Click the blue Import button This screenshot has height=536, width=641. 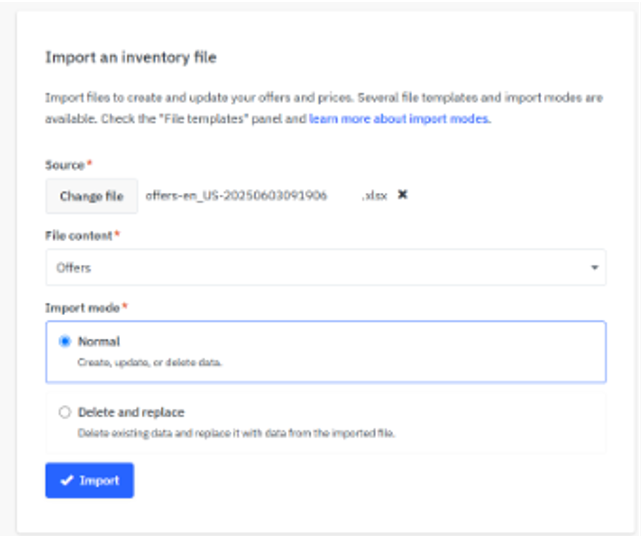click(90, 480)
